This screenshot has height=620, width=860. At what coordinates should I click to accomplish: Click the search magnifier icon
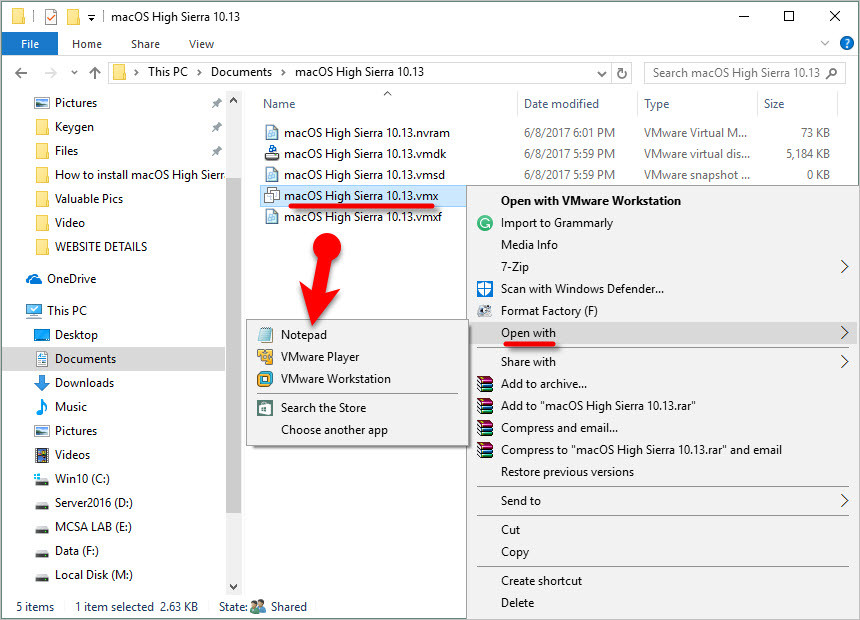(831, 73)
